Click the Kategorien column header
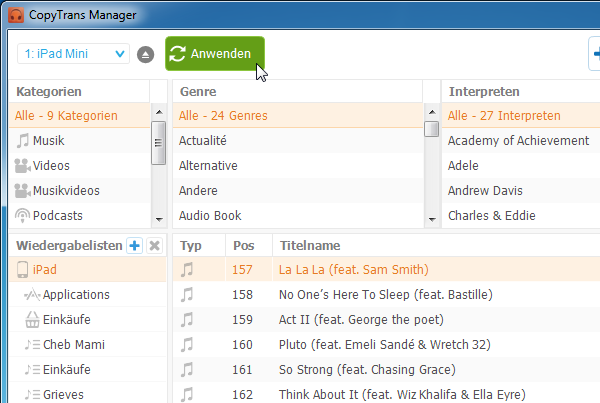The width and height of the screenshot is (600, 403). [x=79, y=92]
